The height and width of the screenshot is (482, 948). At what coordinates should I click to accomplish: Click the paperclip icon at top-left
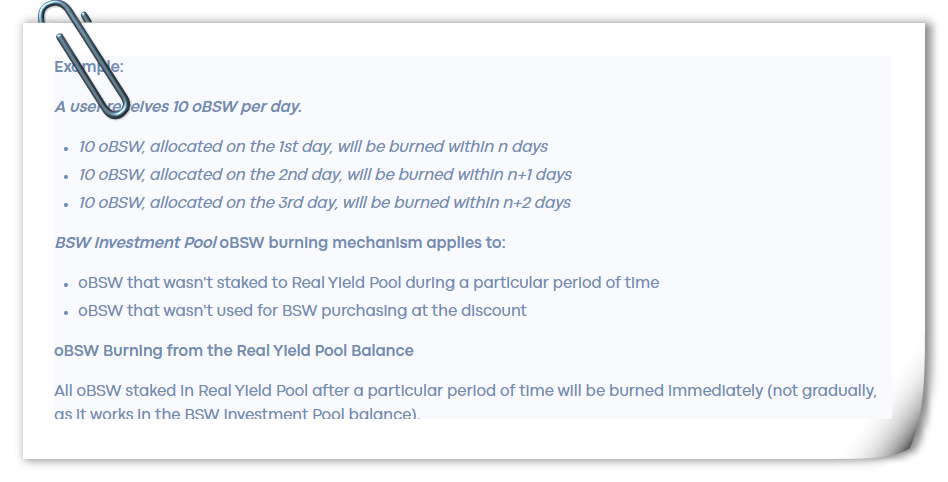point(83,59)
